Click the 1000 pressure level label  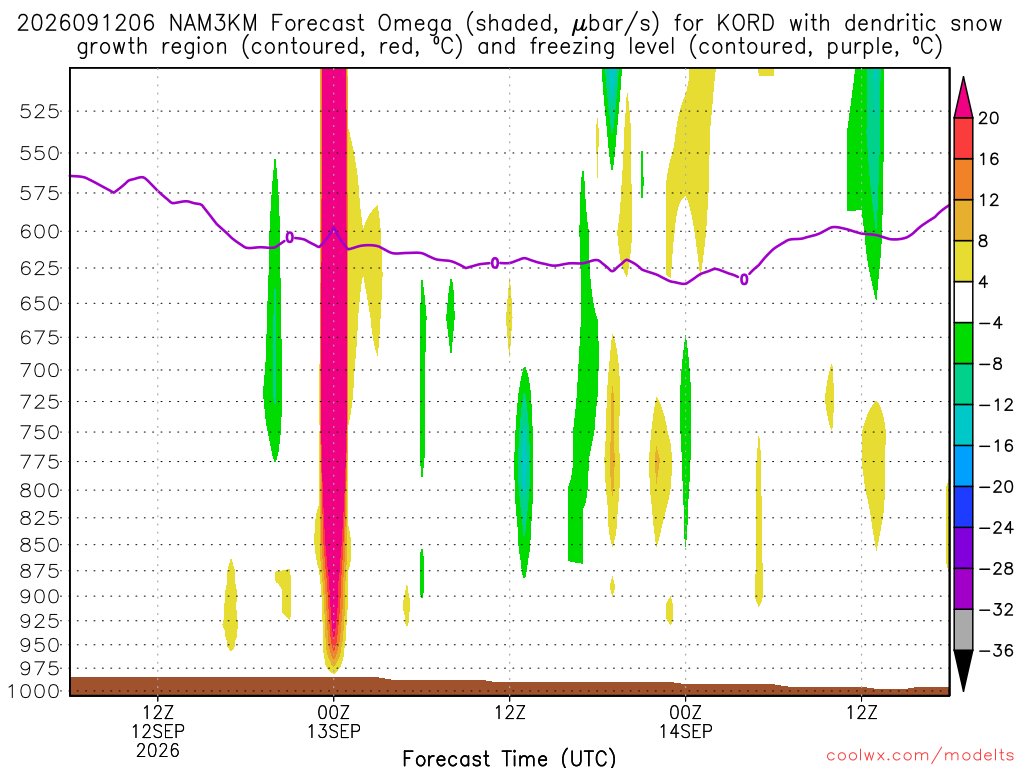(x=34, y=691)
